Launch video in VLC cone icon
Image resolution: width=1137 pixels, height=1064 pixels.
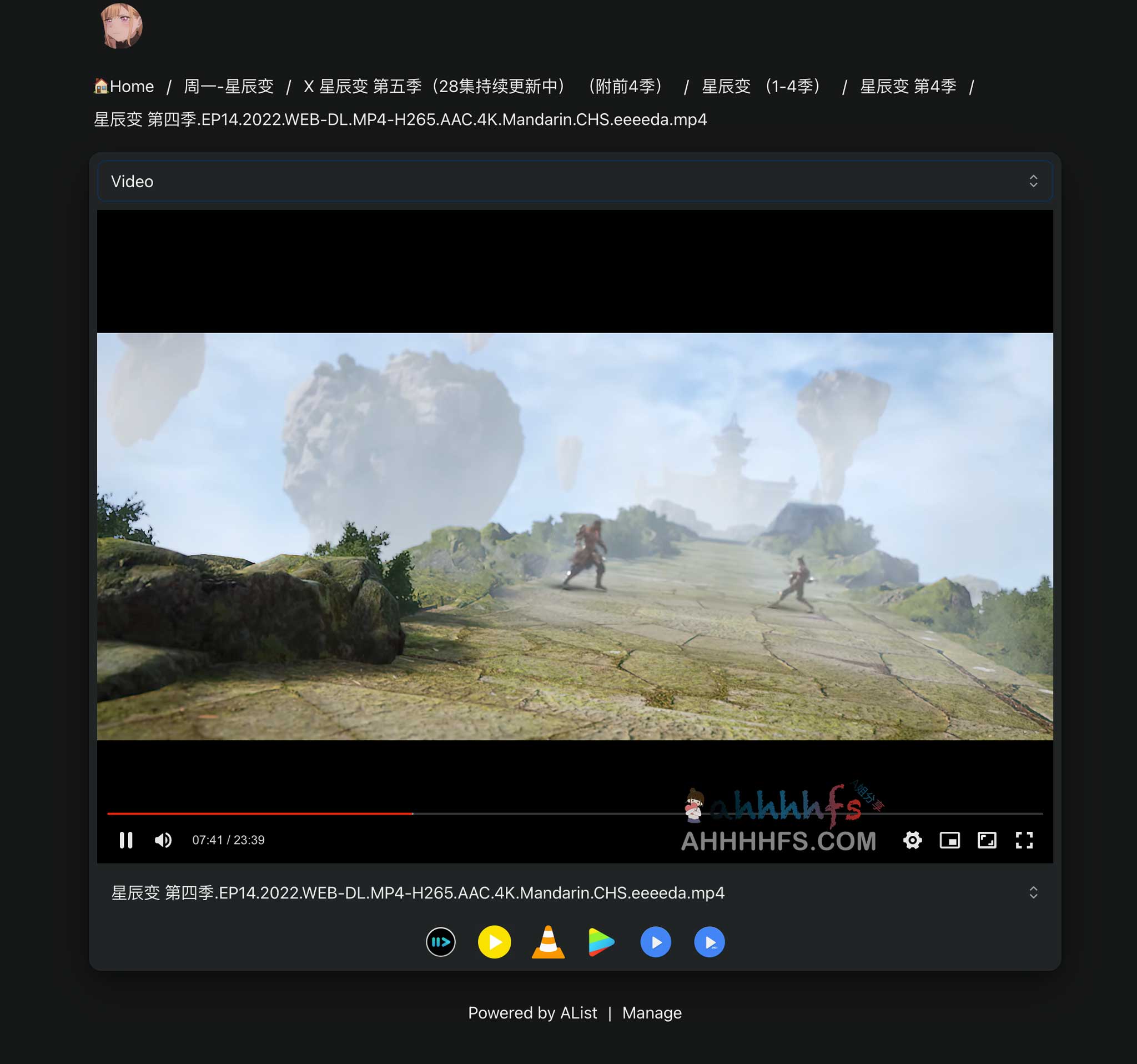tap(548, 942)
